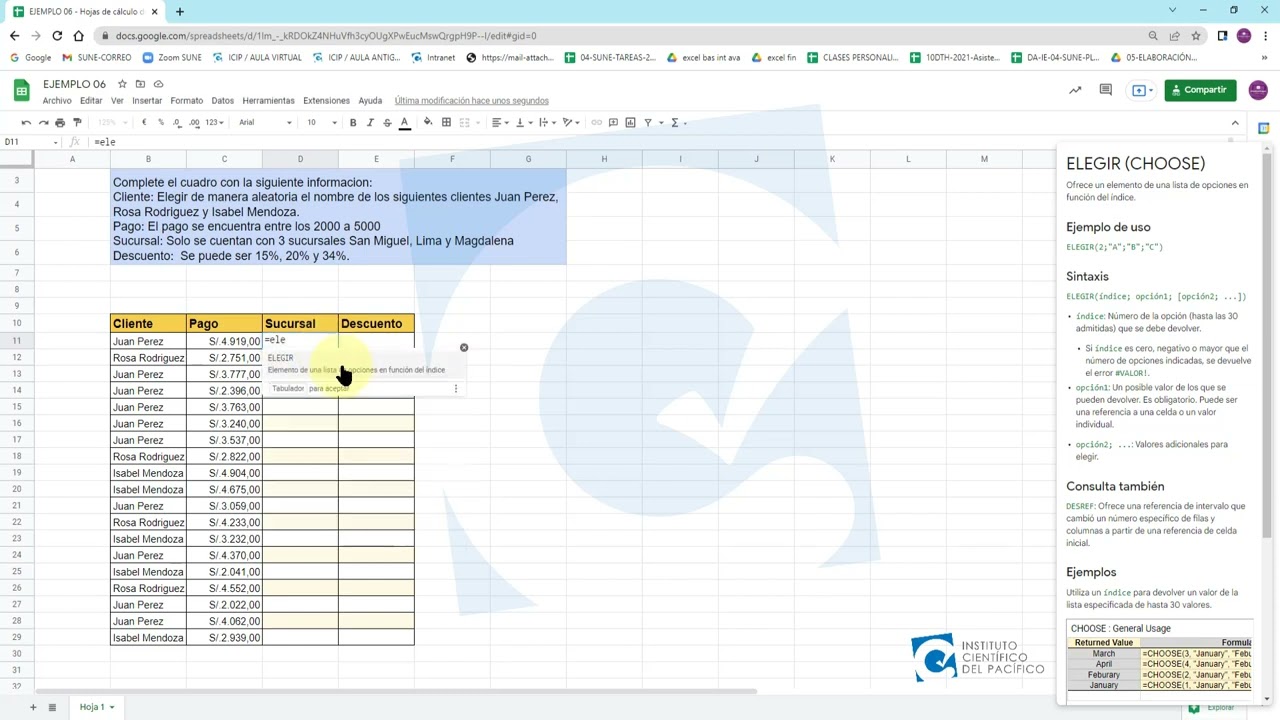Click the present to meeting button
The image size is (1280, 720).
[x=1141, y=90]
